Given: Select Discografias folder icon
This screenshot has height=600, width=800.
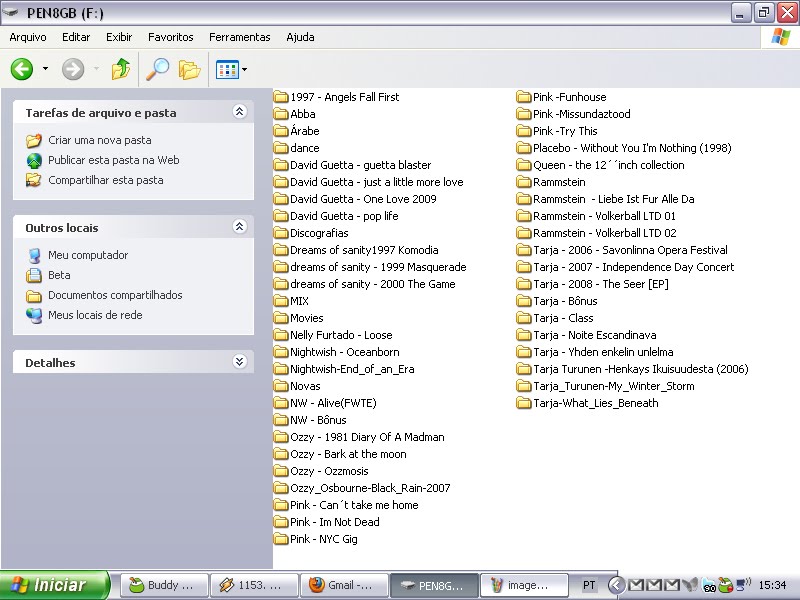Looking at the screenshot, I should (x=281, y=233).
